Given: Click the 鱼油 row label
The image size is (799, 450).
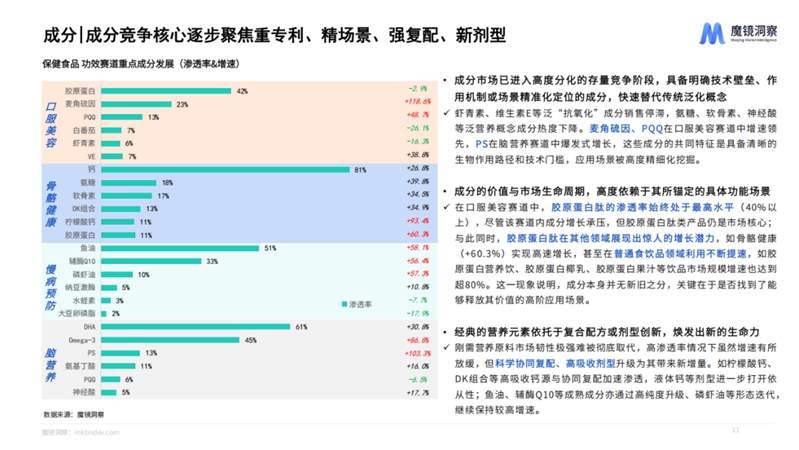Looking at the screenshot, I should tap(88, 248).
